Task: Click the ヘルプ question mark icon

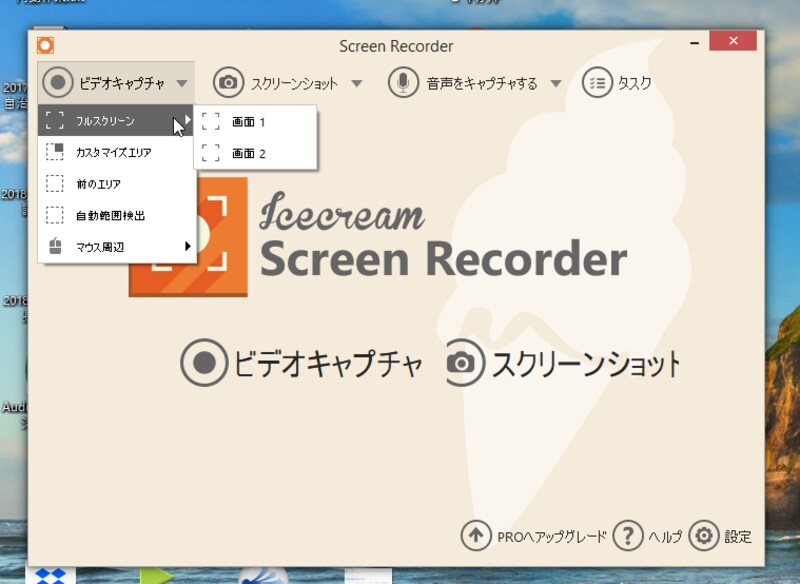Action: coord(627,537)
